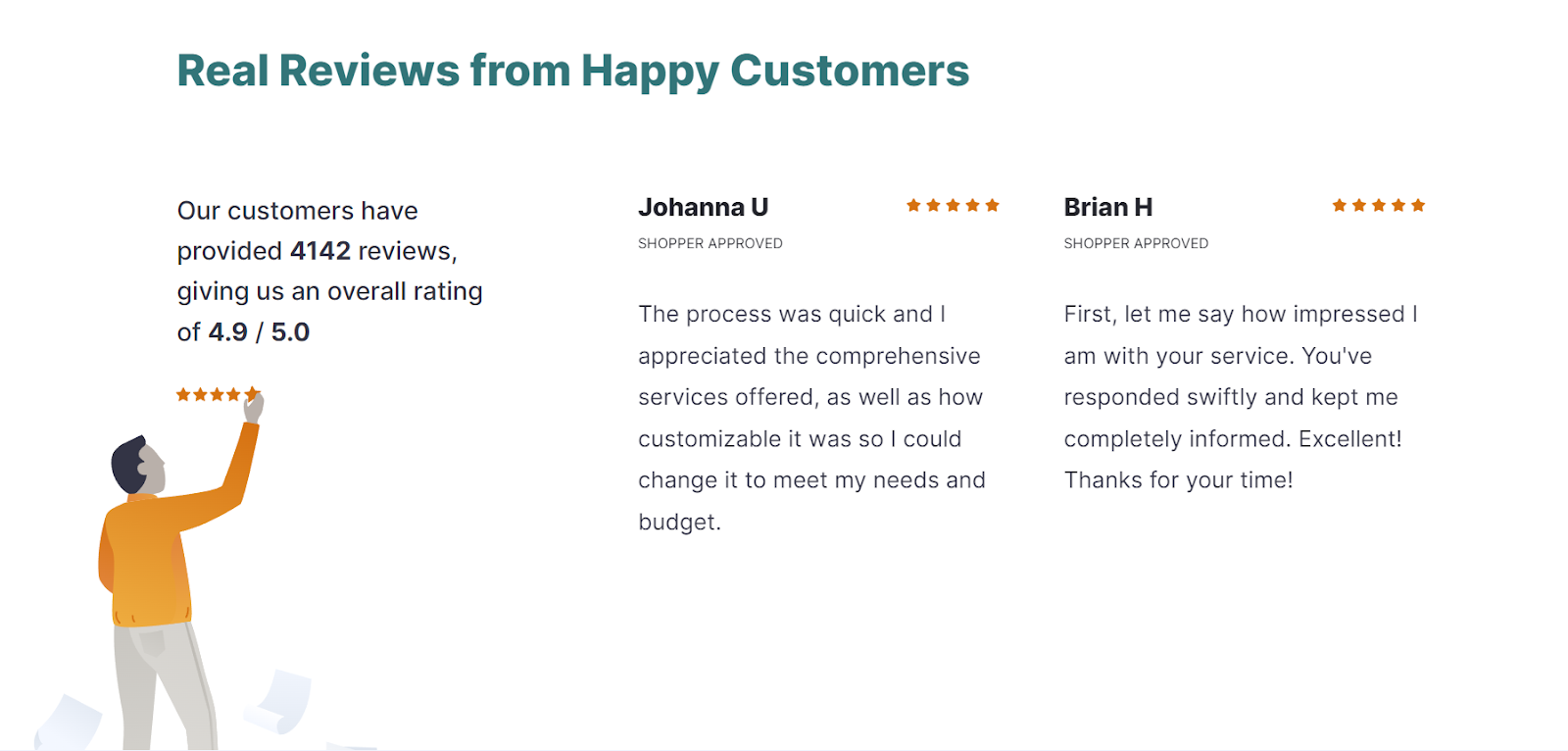Click Shopper Approved label under Johanna U
Screen dimensions: 1568x751
pyautogui.click(x=710, y=243)
